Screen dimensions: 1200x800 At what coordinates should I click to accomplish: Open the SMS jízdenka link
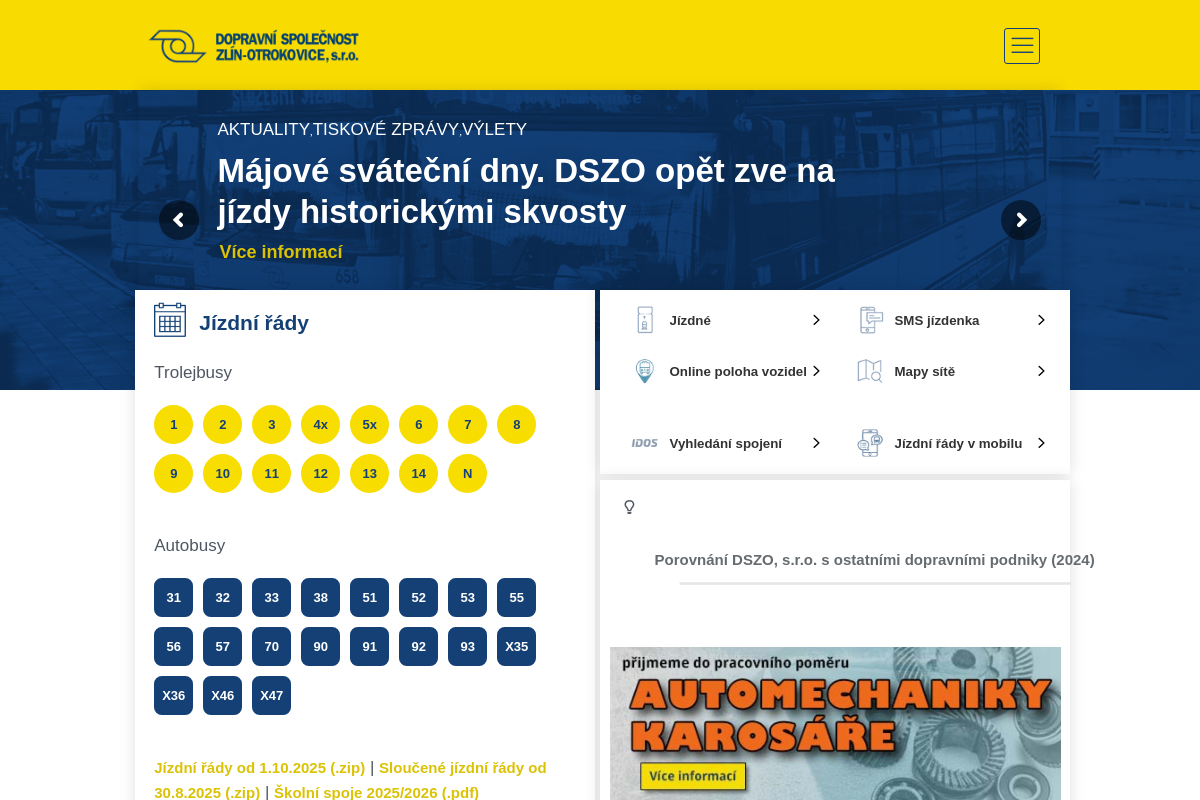coord(937,321)
